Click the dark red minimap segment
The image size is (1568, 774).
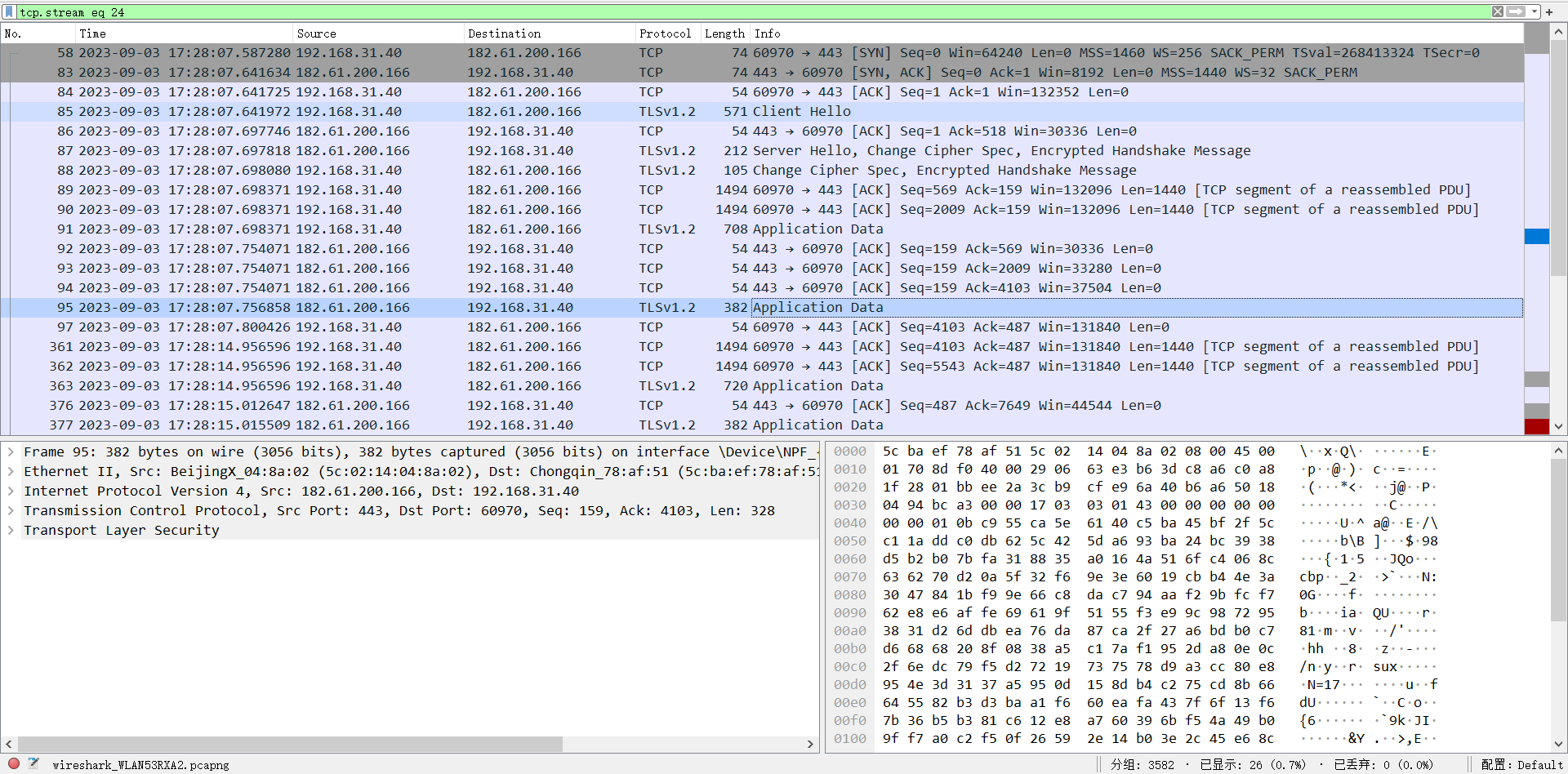[x=1537, y=426]
